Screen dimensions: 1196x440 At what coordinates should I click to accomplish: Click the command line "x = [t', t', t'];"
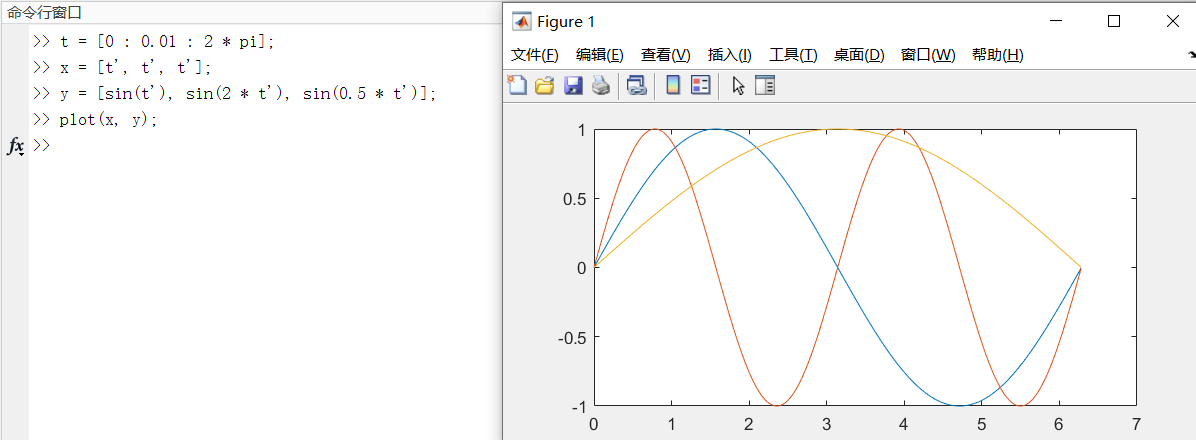pos(136,68)
